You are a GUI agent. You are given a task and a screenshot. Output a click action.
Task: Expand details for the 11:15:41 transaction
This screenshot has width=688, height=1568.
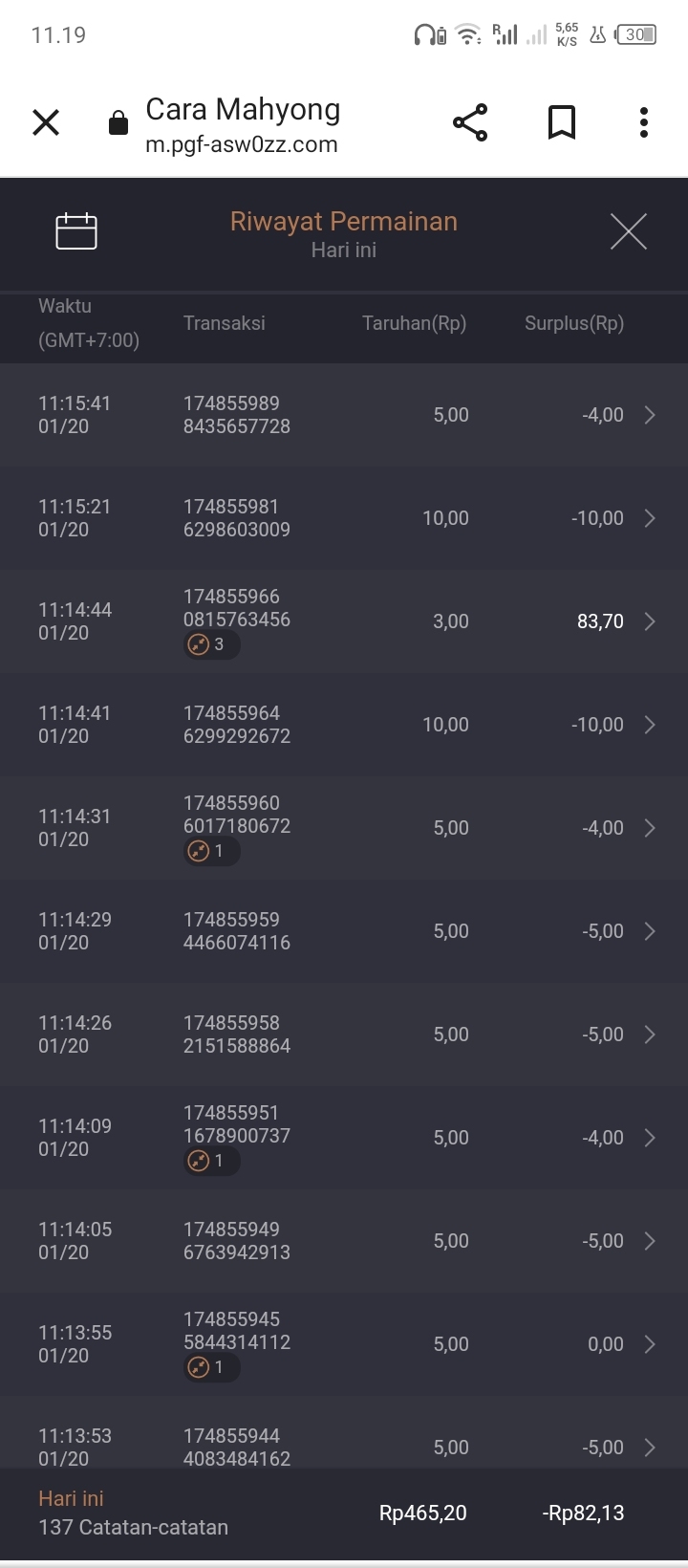point(650,415)
